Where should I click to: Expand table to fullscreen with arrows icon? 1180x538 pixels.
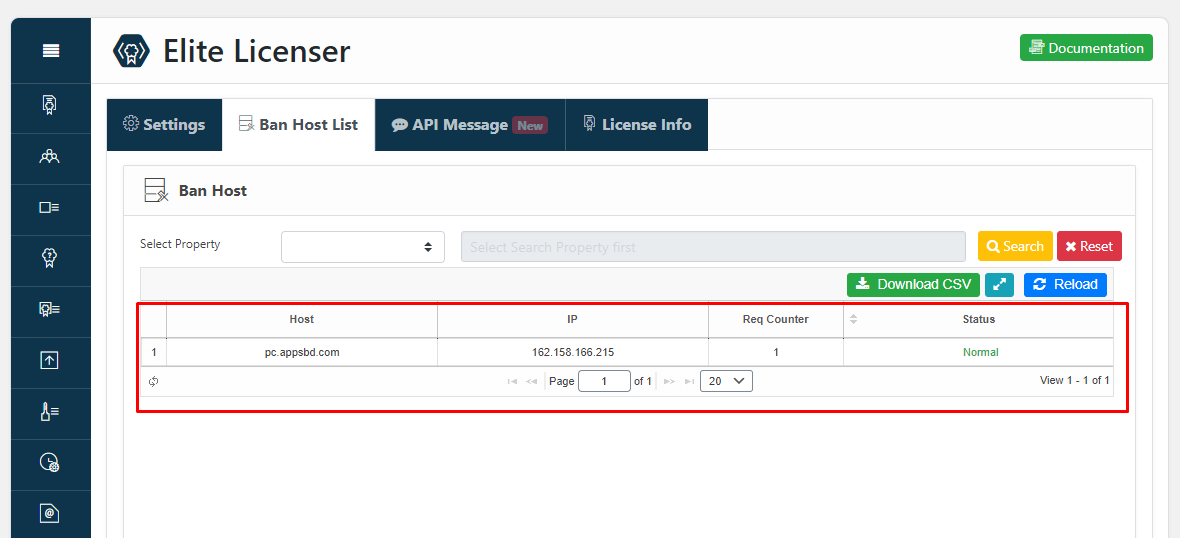coord(998,285)
